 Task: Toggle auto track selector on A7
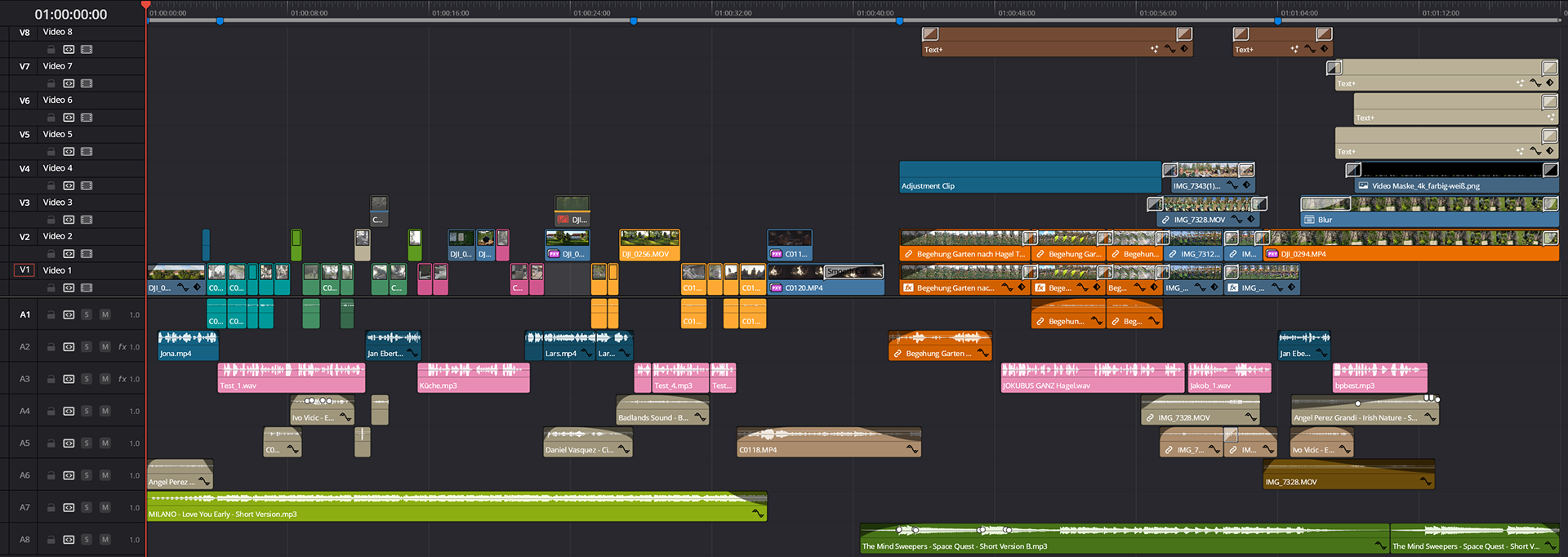coord(69,507)
